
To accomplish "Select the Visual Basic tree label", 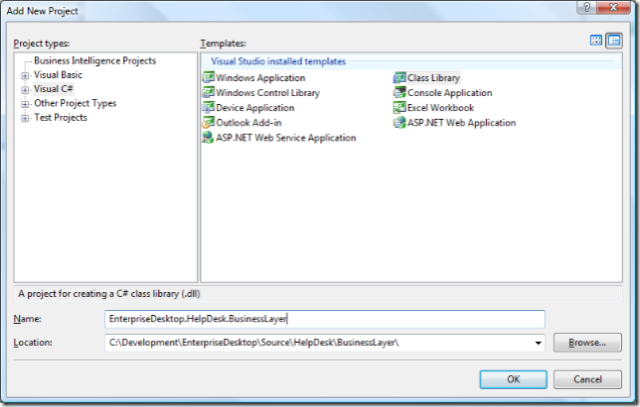I will pyautogui.click(x=58, y=75).
